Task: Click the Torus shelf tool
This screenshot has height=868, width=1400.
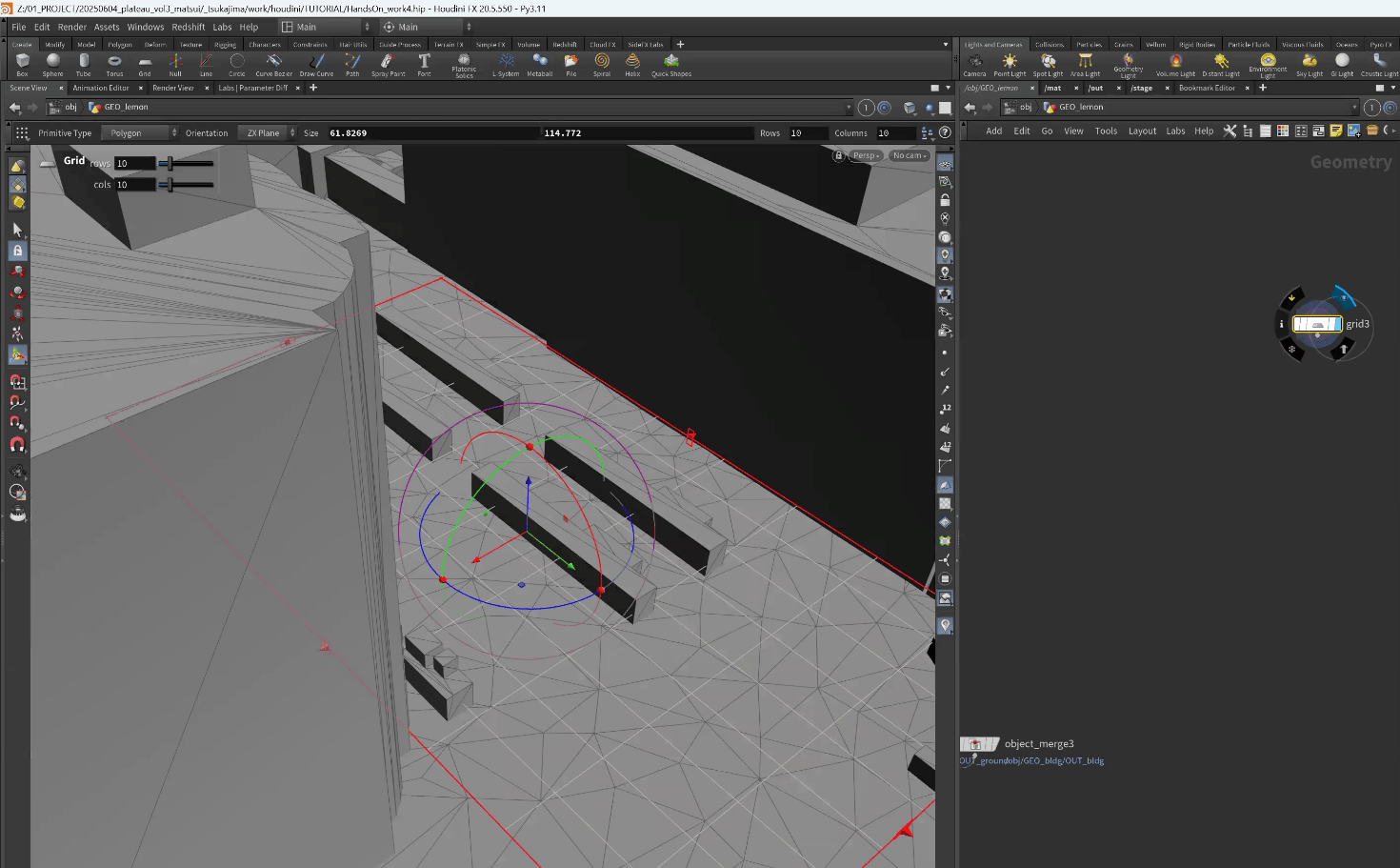Action: click(x=114, y=64)
